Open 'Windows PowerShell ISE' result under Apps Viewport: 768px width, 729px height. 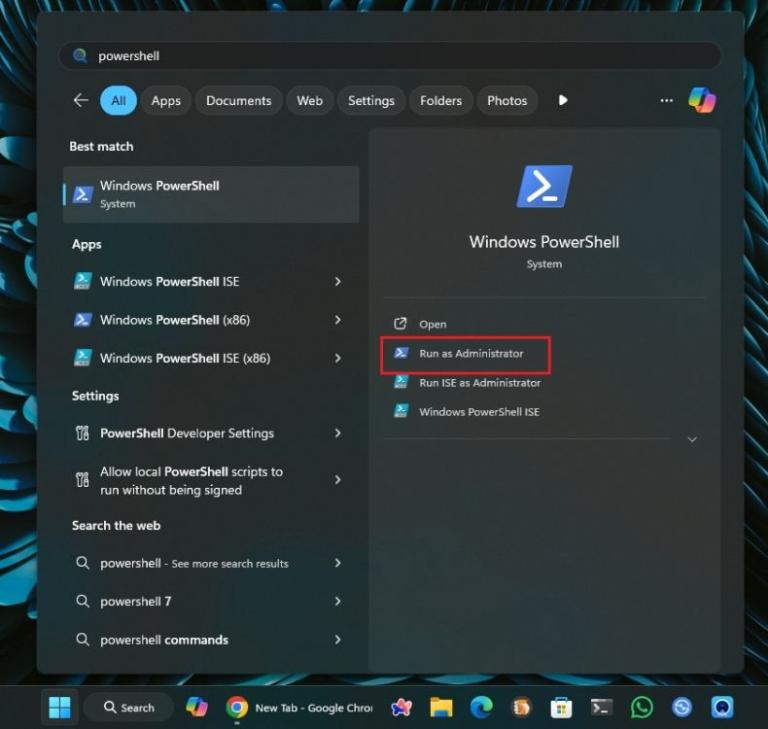click(x=169, y=281)
